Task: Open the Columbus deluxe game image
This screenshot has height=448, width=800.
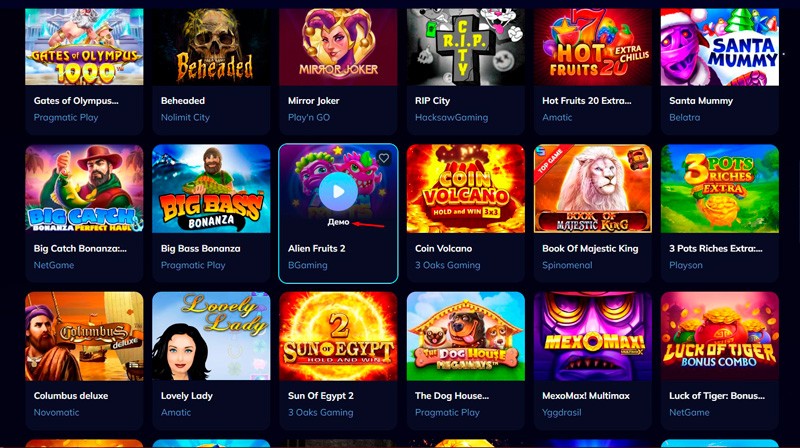Action: pyautogui.click(x=84, y=336)
